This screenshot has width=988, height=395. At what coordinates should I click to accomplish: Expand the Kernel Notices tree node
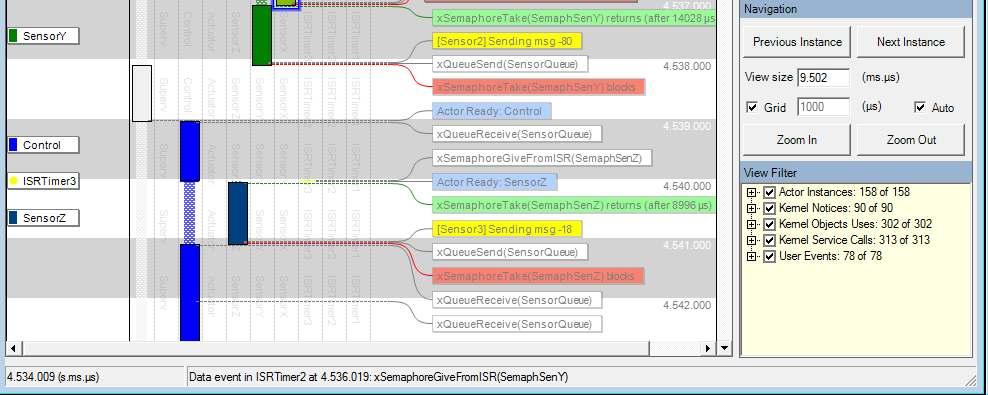coord(751,208)
